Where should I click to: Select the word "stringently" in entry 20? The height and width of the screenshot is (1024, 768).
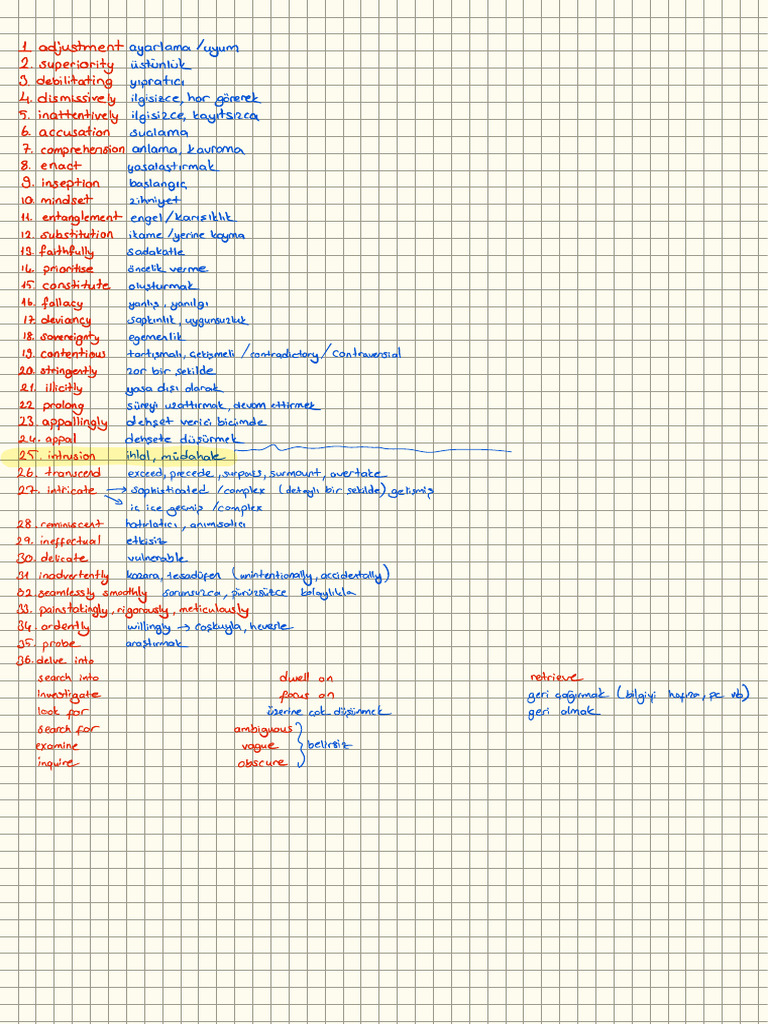68,372
